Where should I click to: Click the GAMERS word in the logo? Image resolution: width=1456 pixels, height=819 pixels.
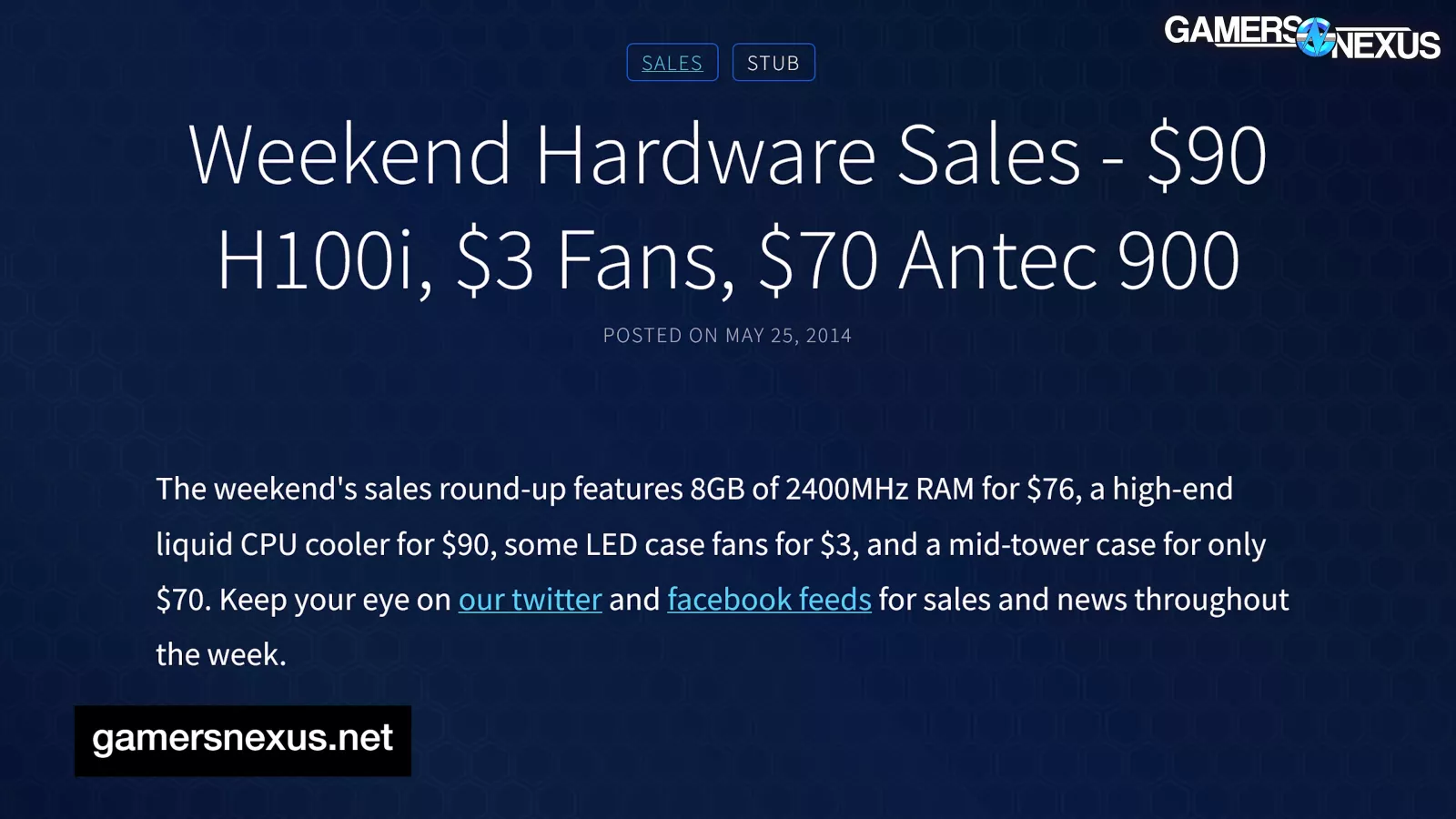point(1230,31)
